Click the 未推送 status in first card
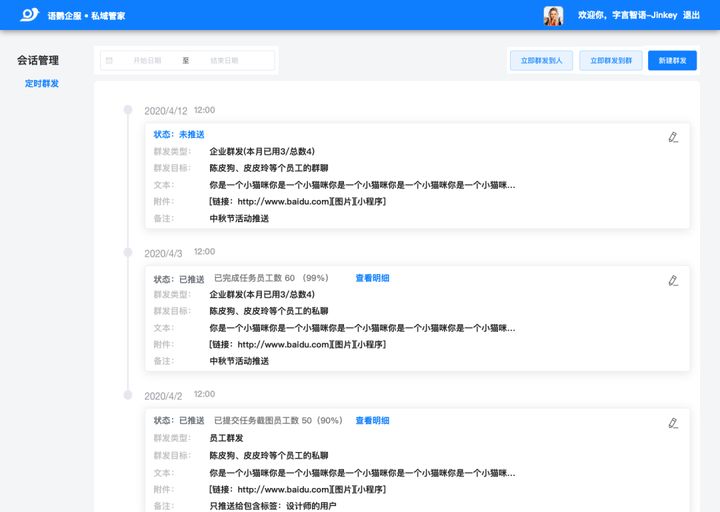This screenshot has height=512, width=720. (x=192, y=134)
